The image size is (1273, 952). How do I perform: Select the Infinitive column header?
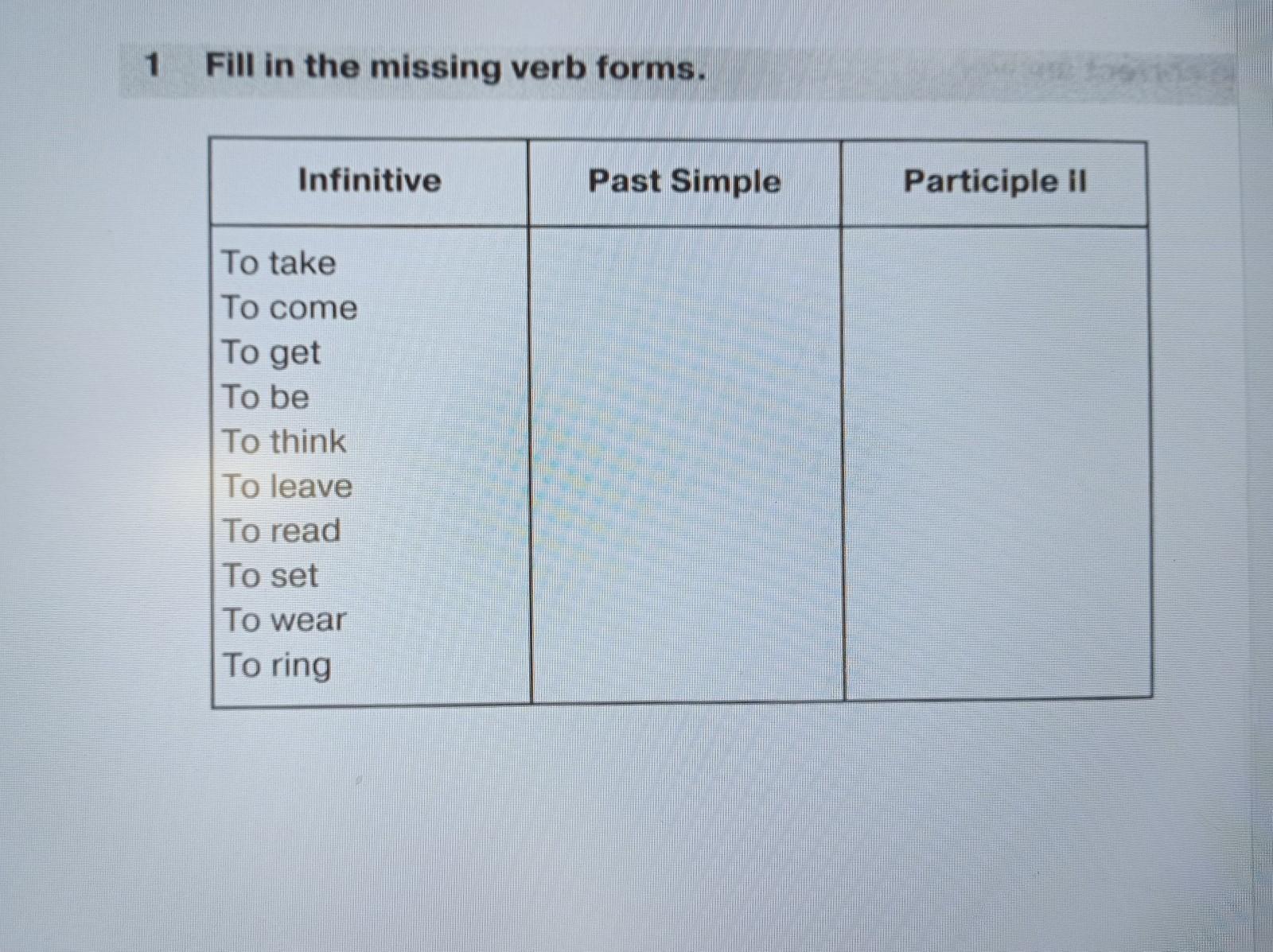click(x=369, y=181)
